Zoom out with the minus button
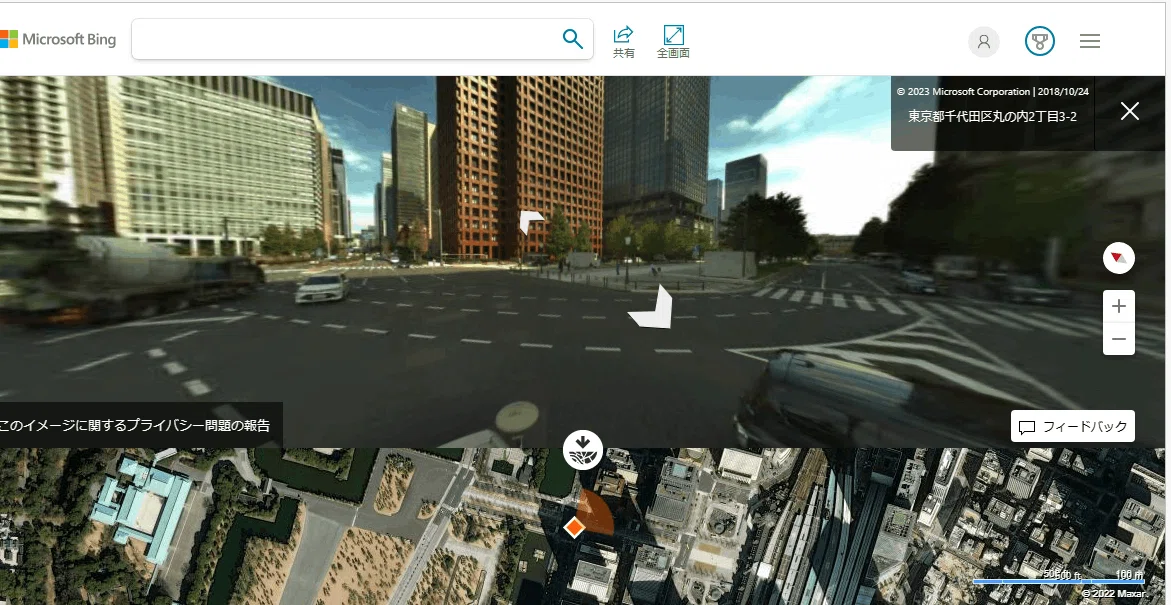Screen dimensions: 1171x605 coord(1119,339)
